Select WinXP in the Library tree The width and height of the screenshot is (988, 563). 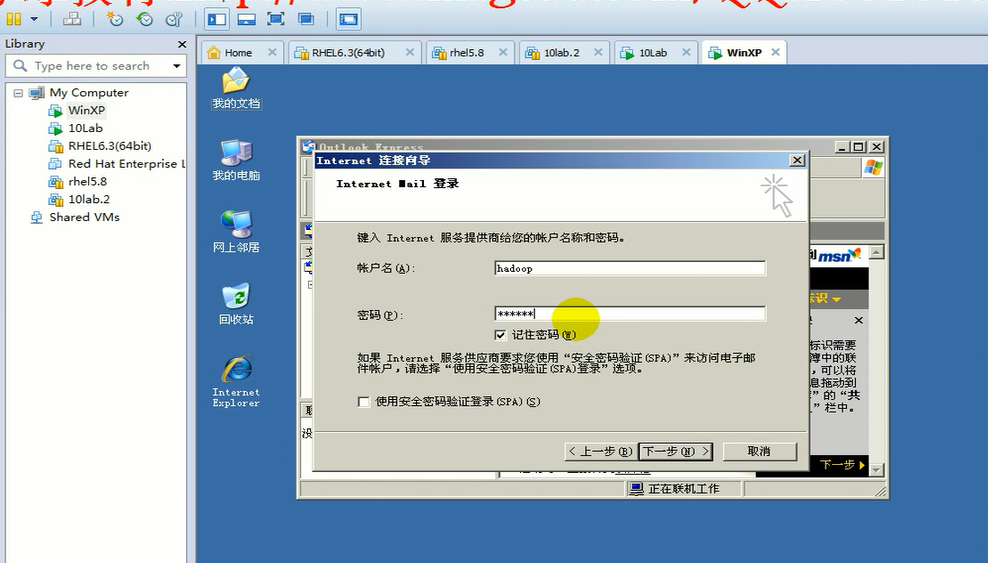coord(86,110)
